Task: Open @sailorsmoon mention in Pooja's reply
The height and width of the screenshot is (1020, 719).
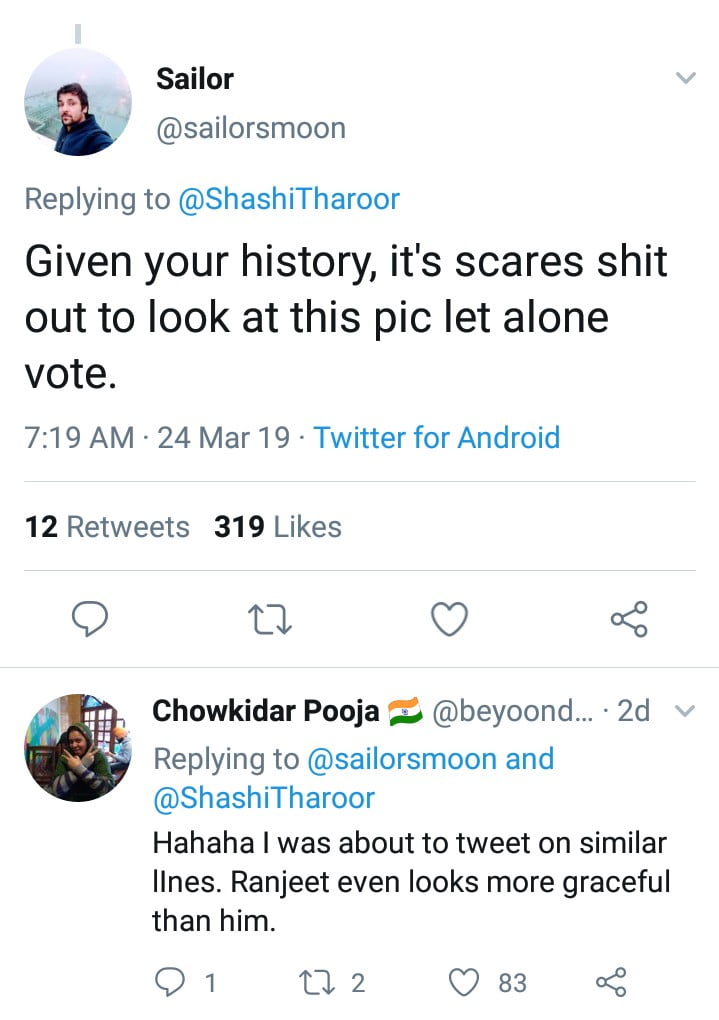Action: point(402,759)
